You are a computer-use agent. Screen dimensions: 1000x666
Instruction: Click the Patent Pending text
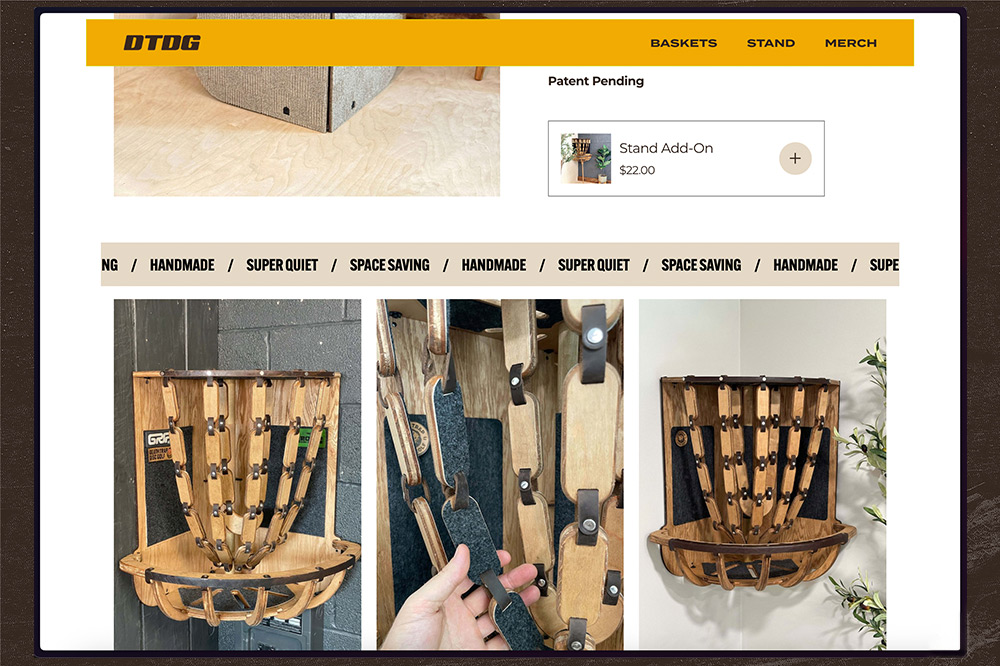pyautogui.click(x=596, y=81)
